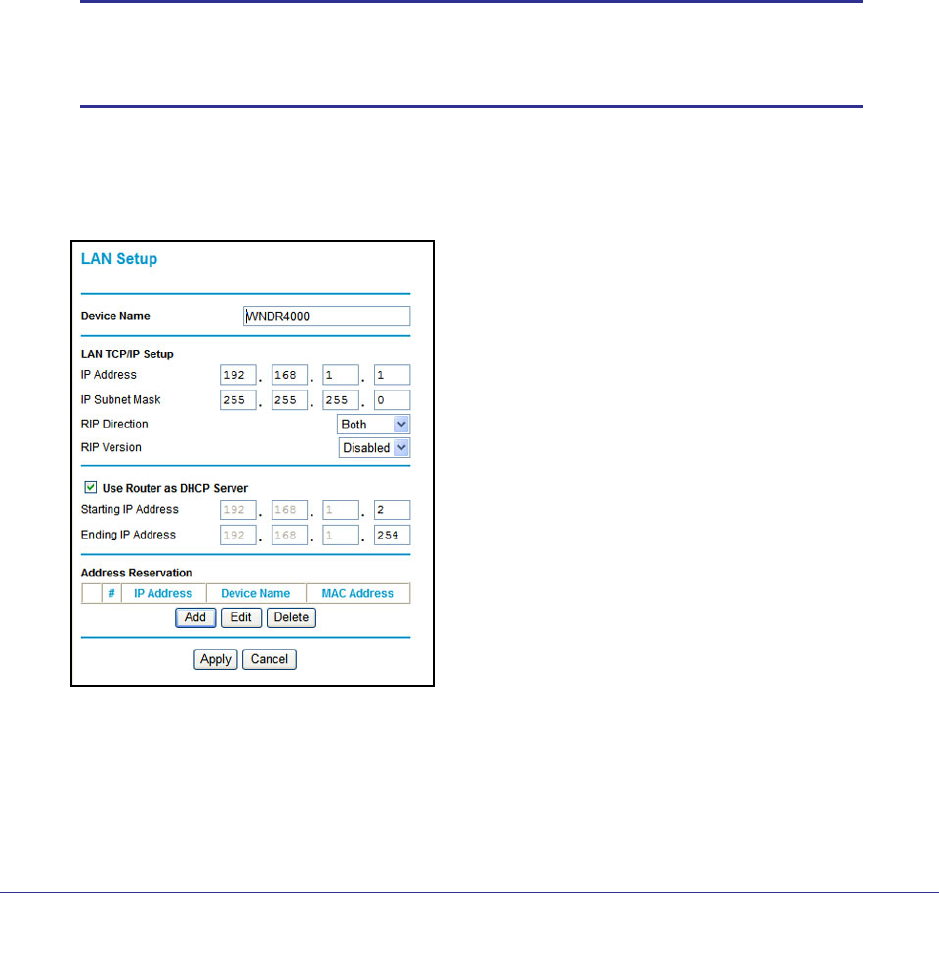The height and width of the screenshot is (962, 939).
Task: Select IP Address last octet field
Action: pyautogui.click(x=392, y=375)
